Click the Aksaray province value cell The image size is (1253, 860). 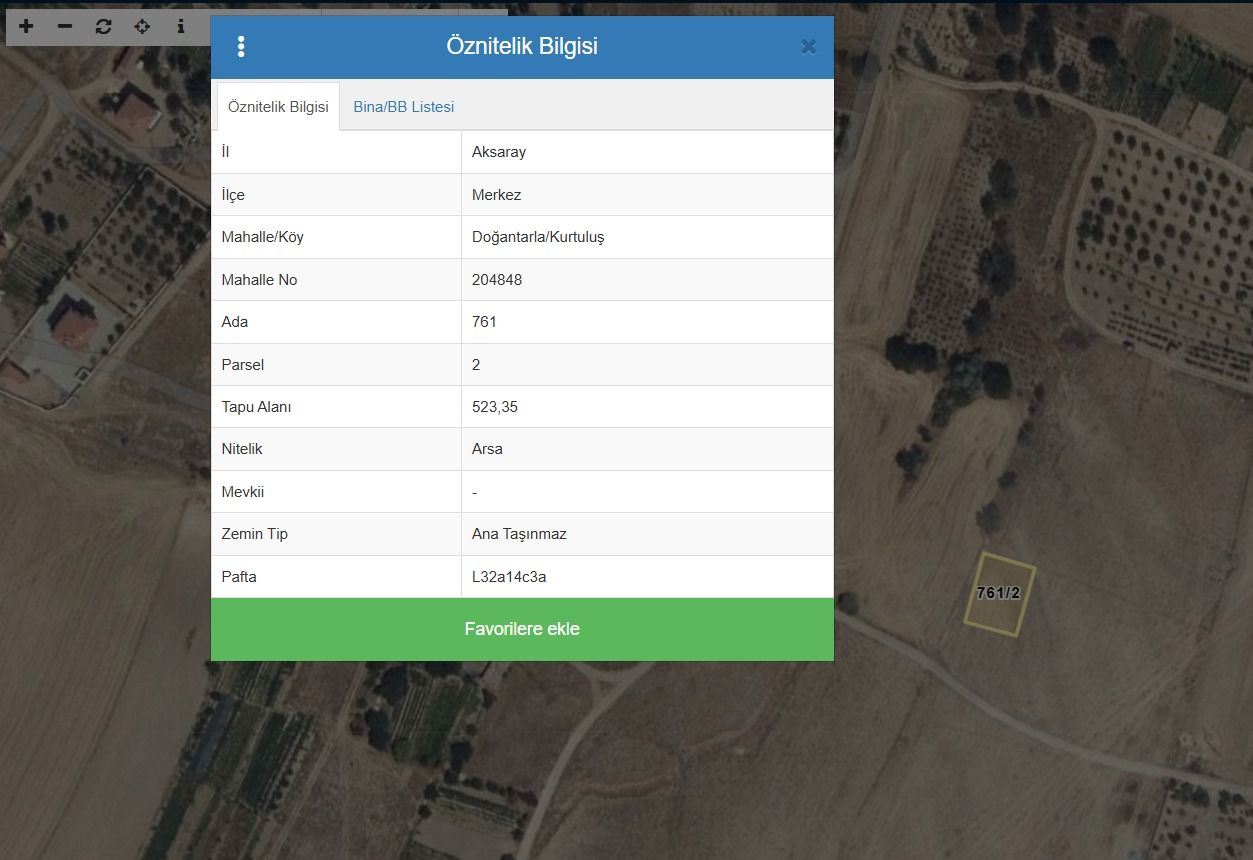[647, 152]
